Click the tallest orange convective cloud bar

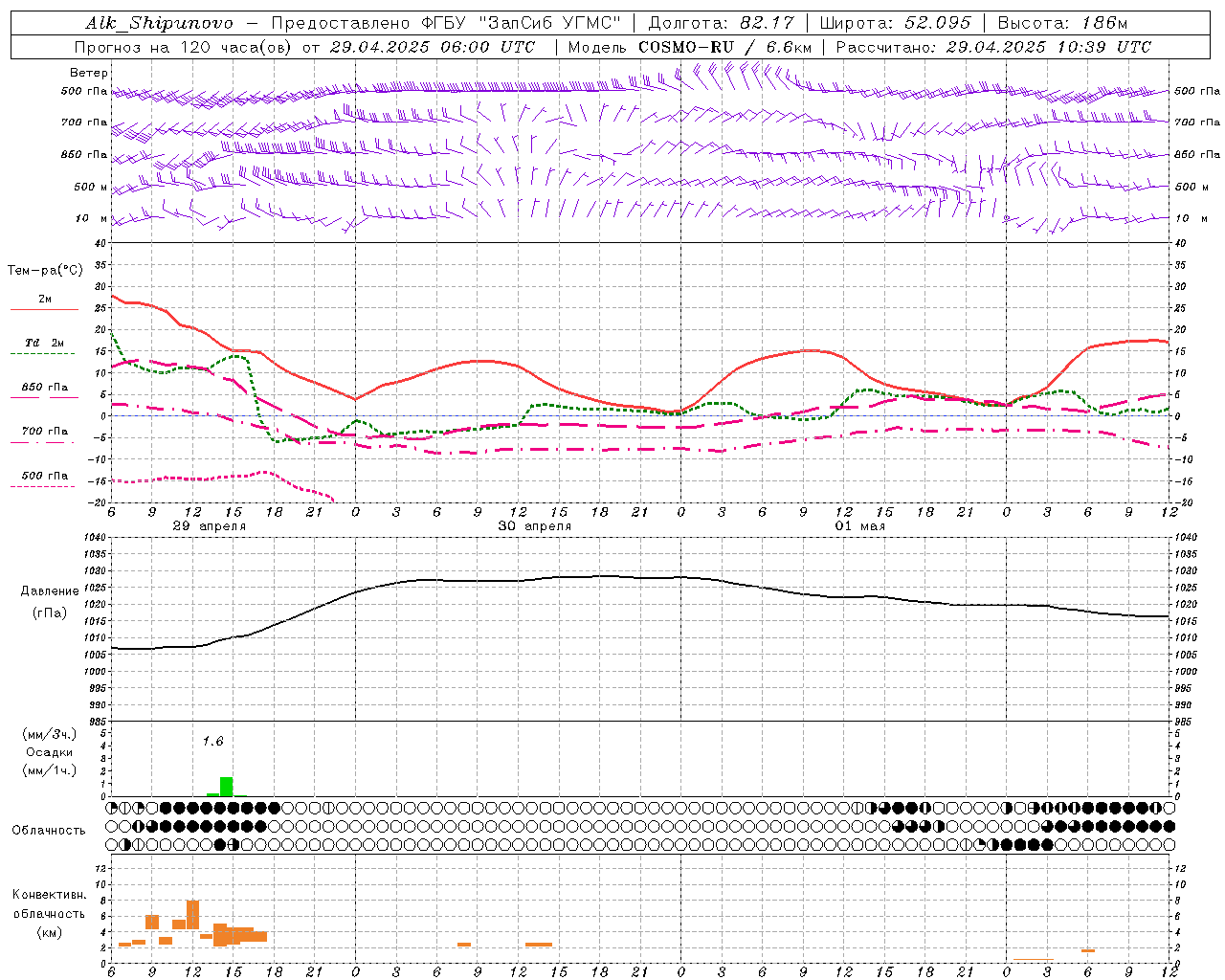pos(192,915)
